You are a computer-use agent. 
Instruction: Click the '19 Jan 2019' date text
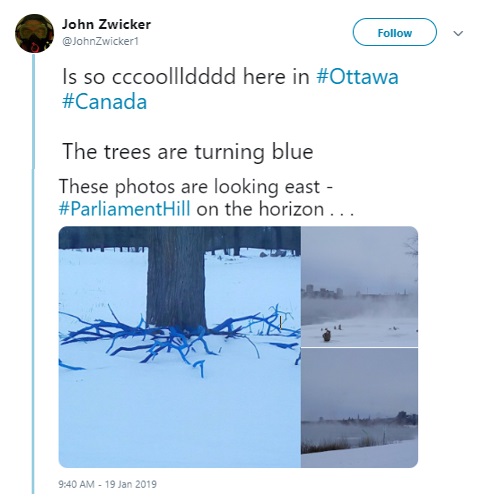point(131,484)
